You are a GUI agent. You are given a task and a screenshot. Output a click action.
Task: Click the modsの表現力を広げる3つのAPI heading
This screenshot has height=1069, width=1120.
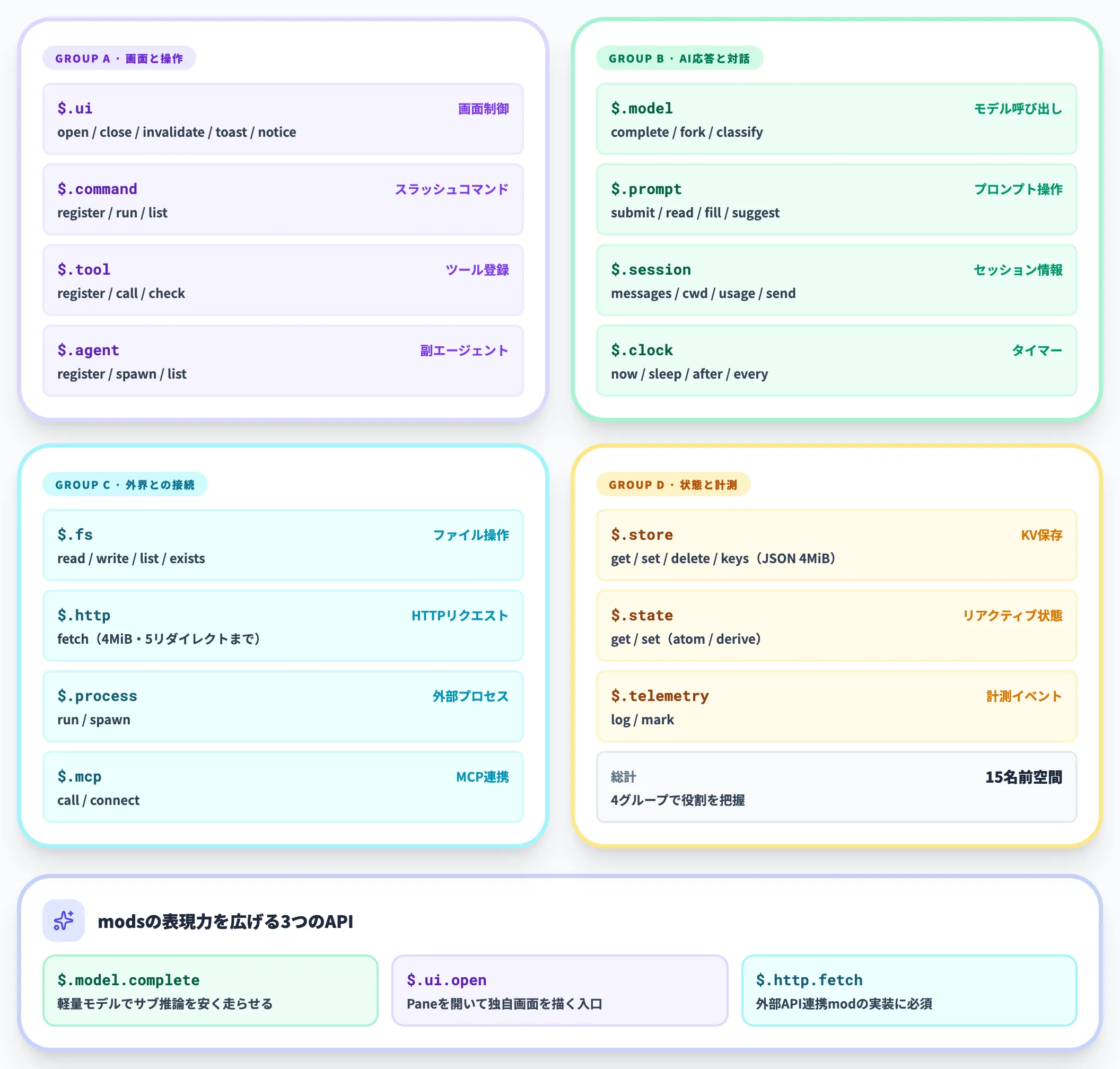225,921
